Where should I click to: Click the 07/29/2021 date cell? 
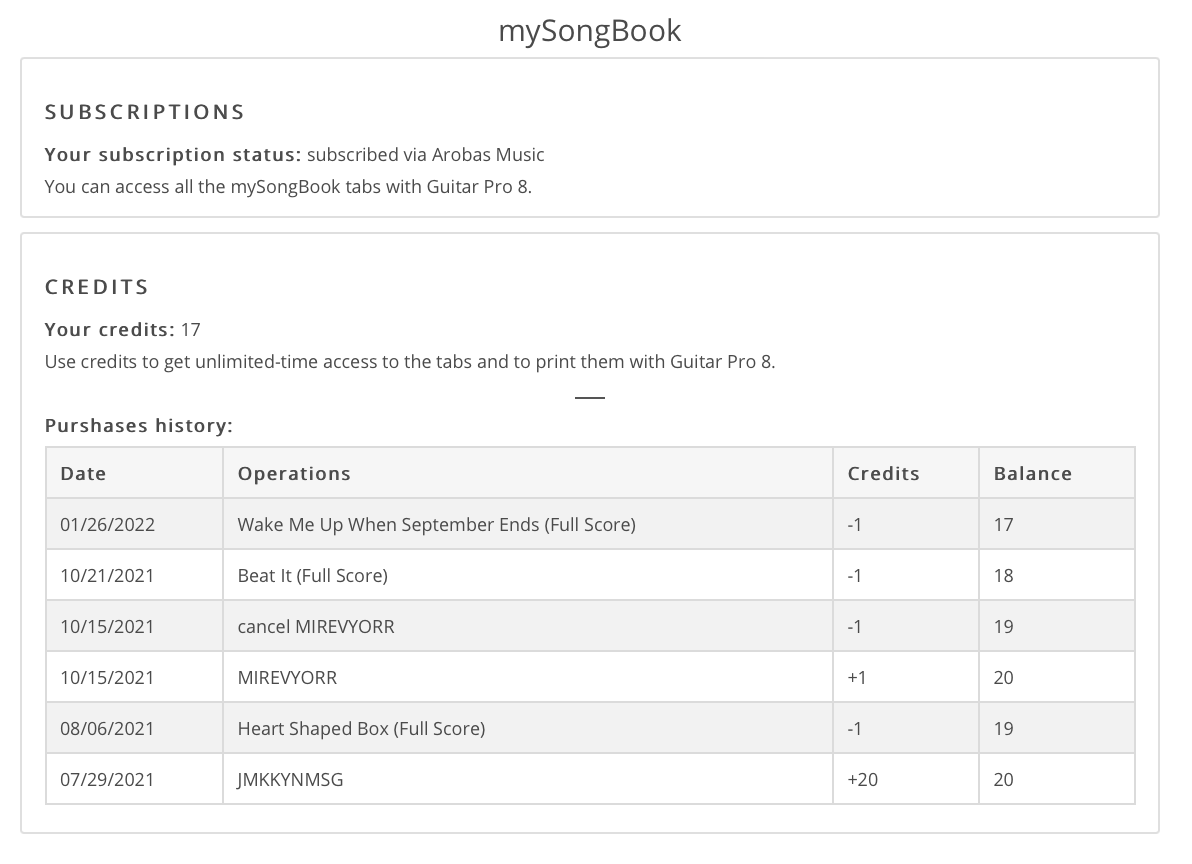coord(107,779)
